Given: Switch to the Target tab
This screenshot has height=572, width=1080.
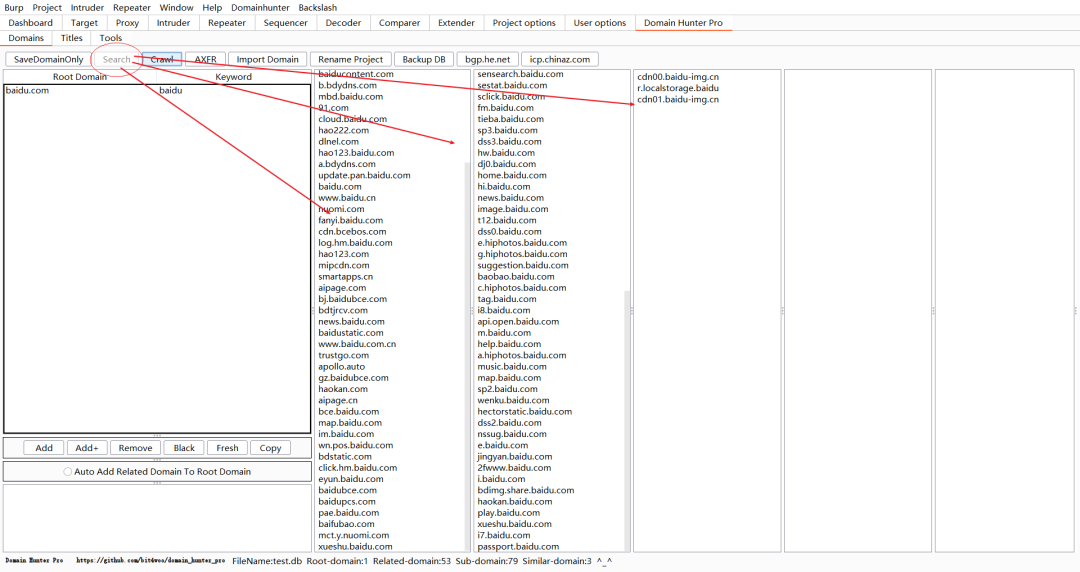Looking at the screenshot, I should pyautogui.click(x=84, y=23).
